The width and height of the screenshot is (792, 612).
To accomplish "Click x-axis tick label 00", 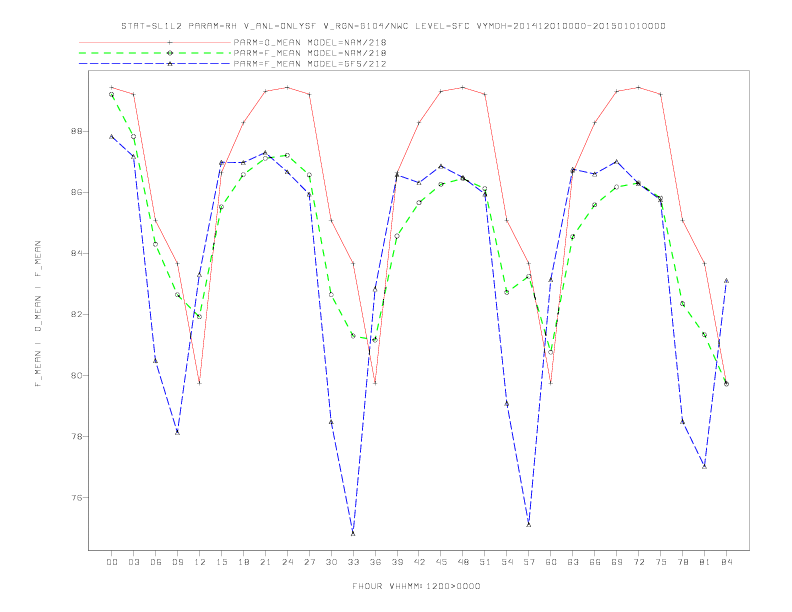I will tap(112, 562).
